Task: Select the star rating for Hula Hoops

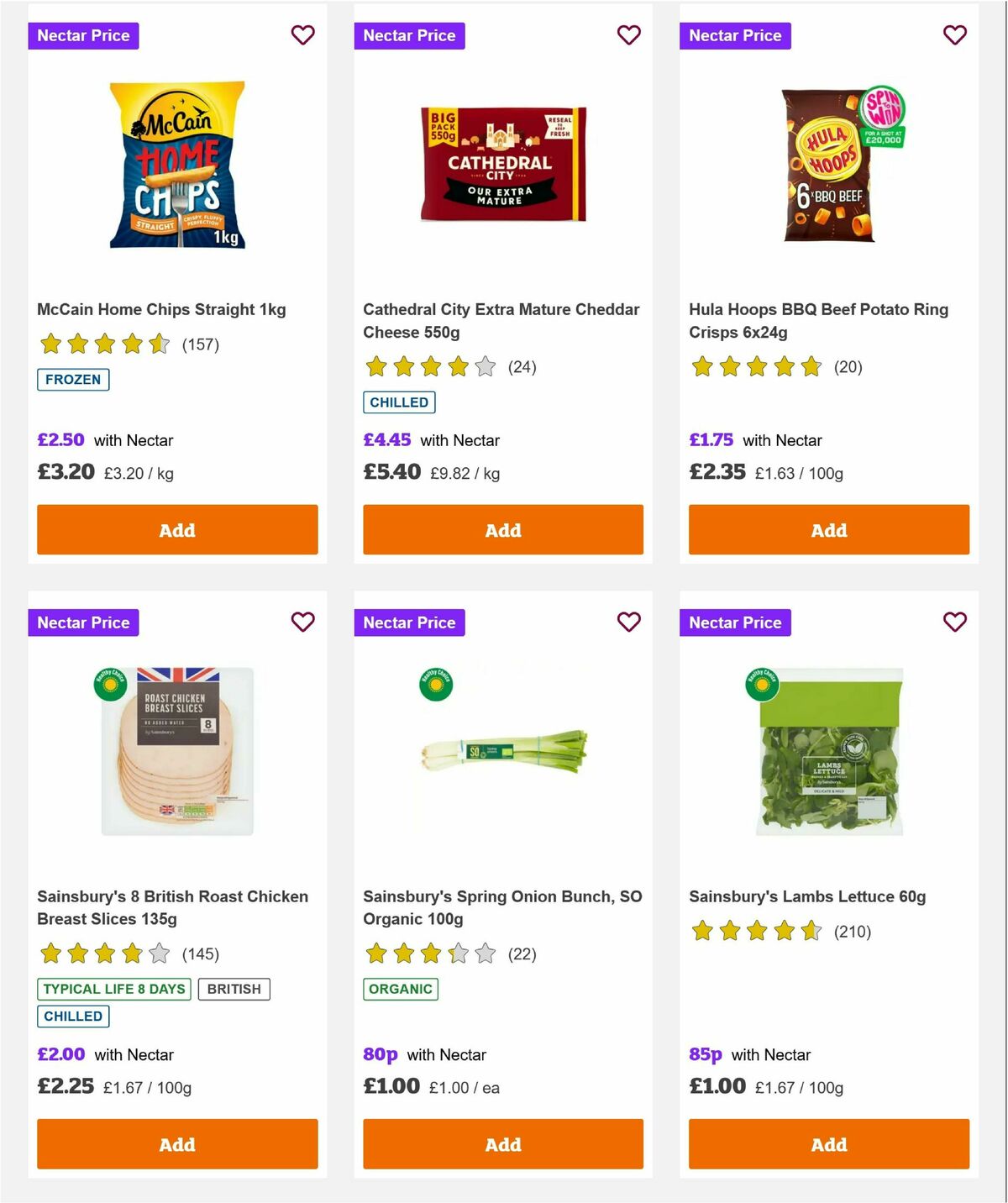Action: pos(754,367)
